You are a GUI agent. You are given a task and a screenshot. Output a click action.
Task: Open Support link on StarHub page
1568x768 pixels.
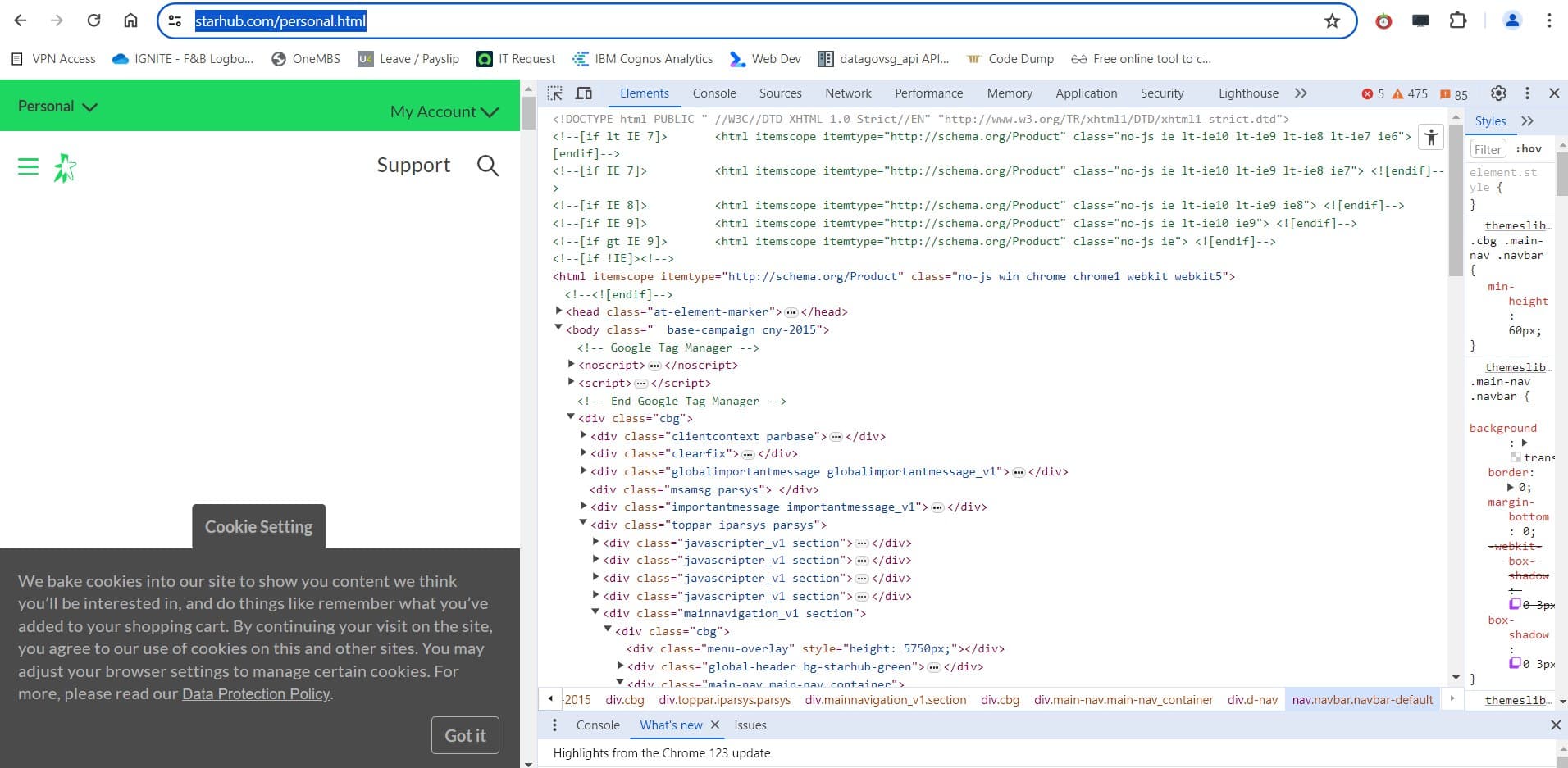tap(413, 166)
